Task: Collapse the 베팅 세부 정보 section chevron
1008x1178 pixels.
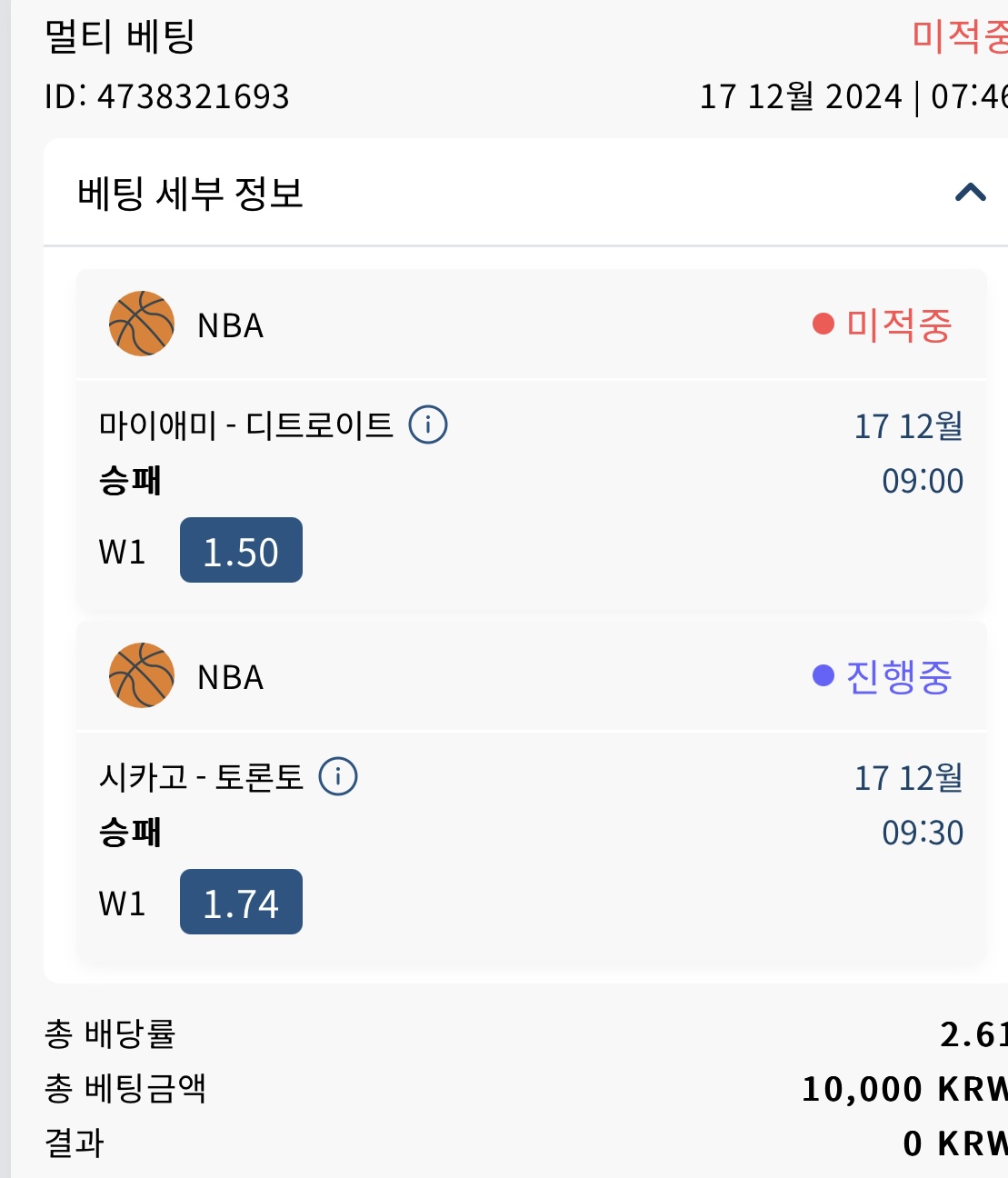Action: coord(971,193)
